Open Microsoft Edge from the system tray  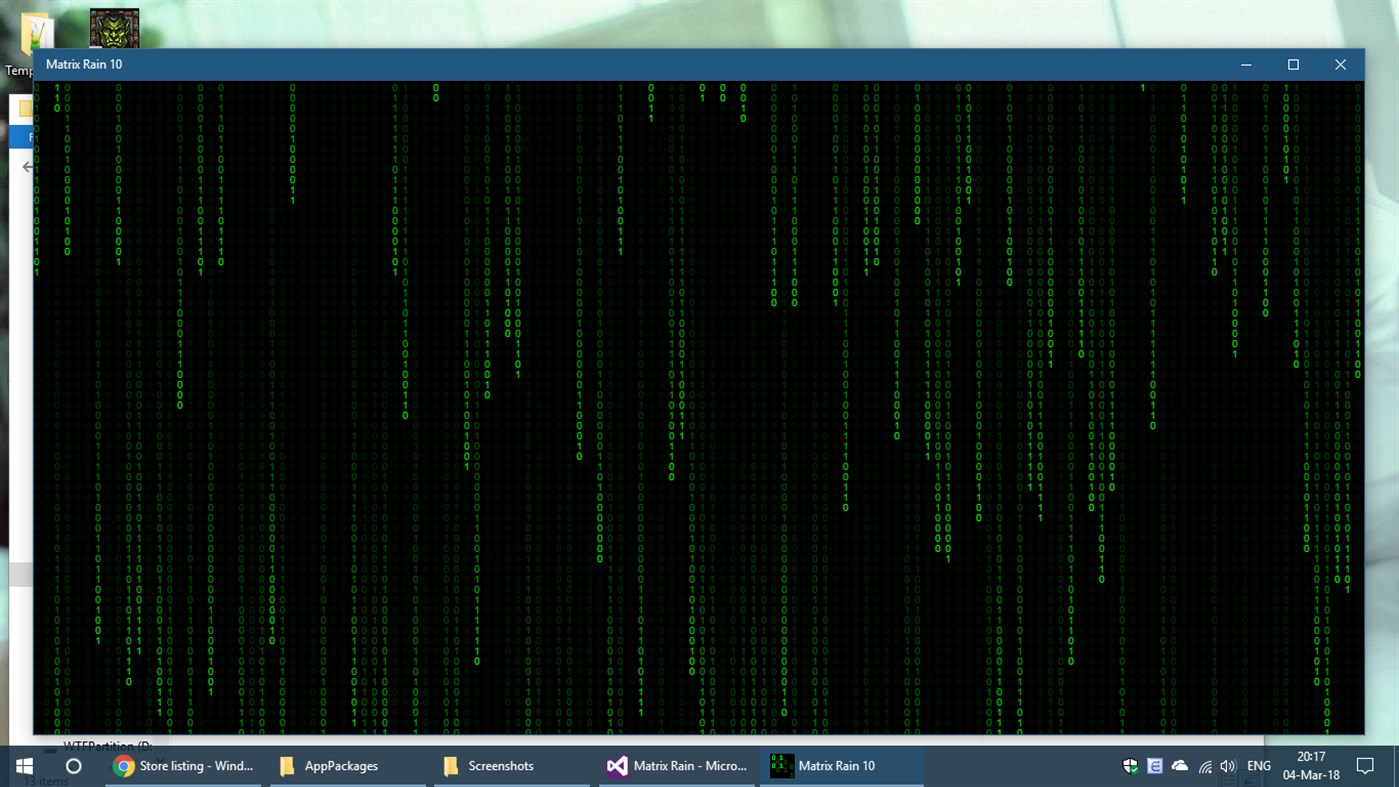coord(1154,766)
